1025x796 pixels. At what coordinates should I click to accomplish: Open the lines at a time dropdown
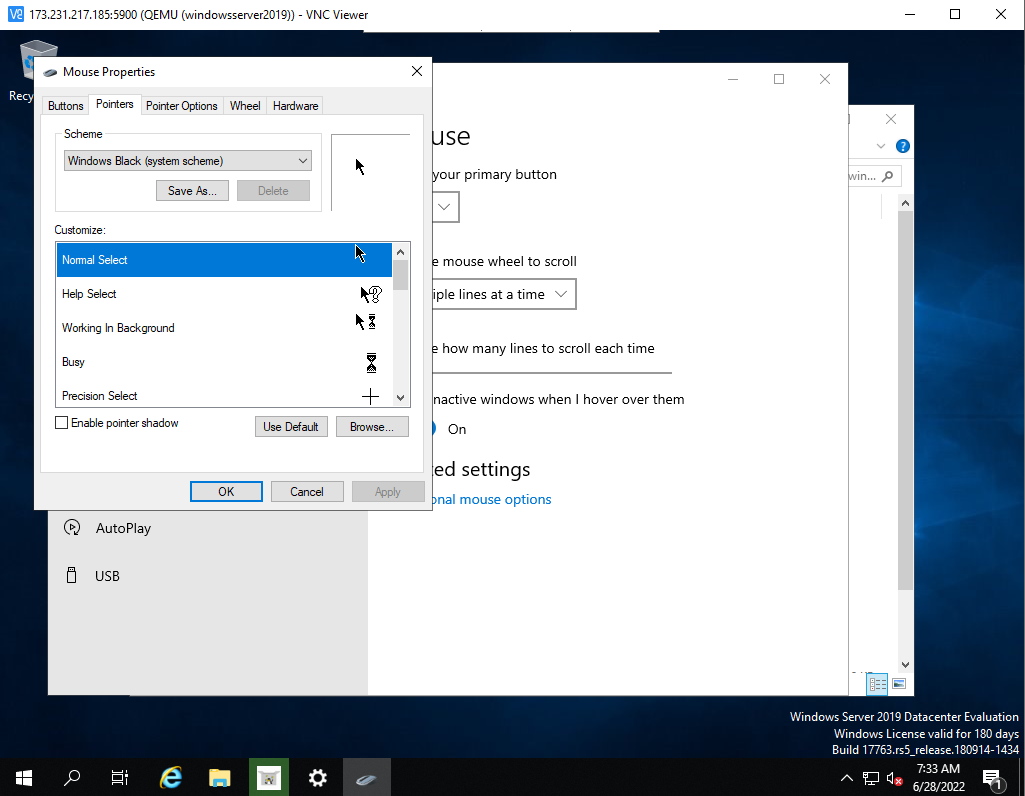click(x=504, y=294)
